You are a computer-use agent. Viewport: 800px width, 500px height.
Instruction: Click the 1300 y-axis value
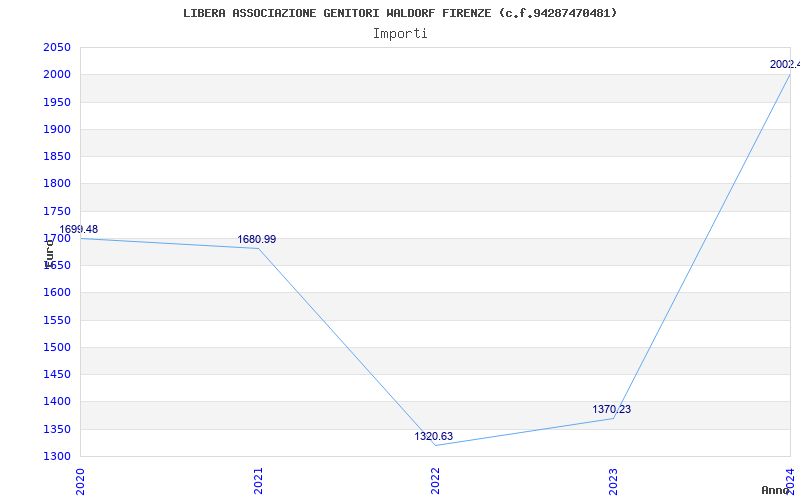coord(57,456)
